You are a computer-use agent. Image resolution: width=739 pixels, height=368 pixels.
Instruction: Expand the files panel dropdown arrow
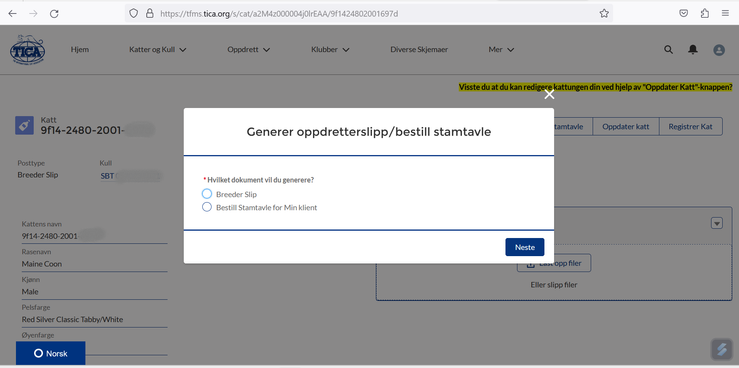click(x=716, y=223)
